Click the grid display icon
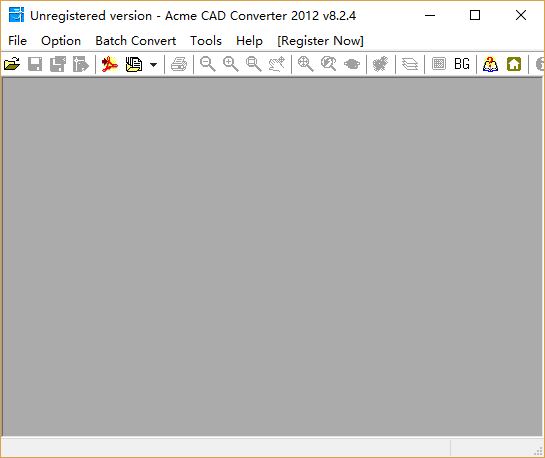Viewport: 545px width, 458px height. point(439,64)
